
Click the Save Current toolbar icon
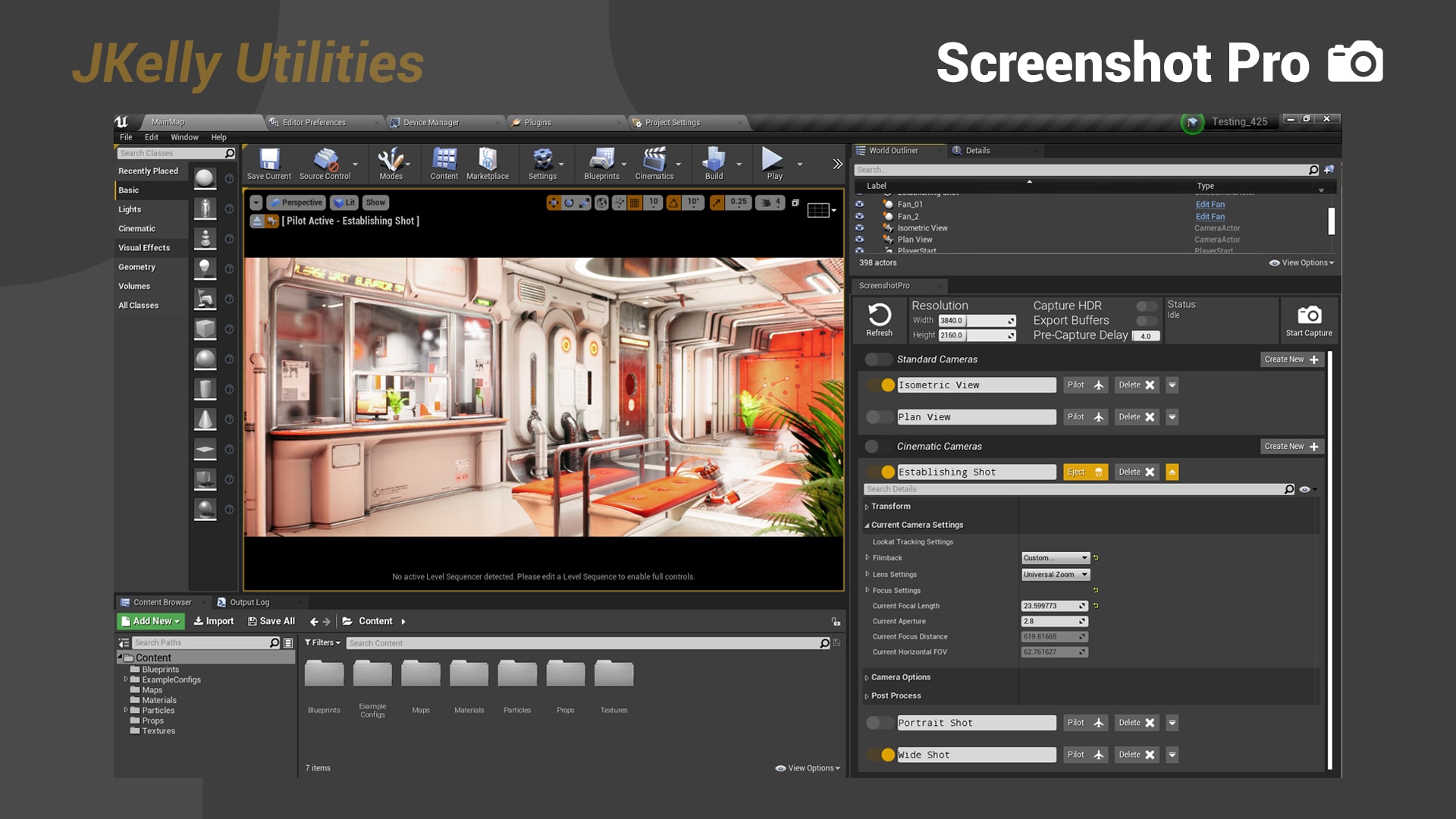[268, 160]
